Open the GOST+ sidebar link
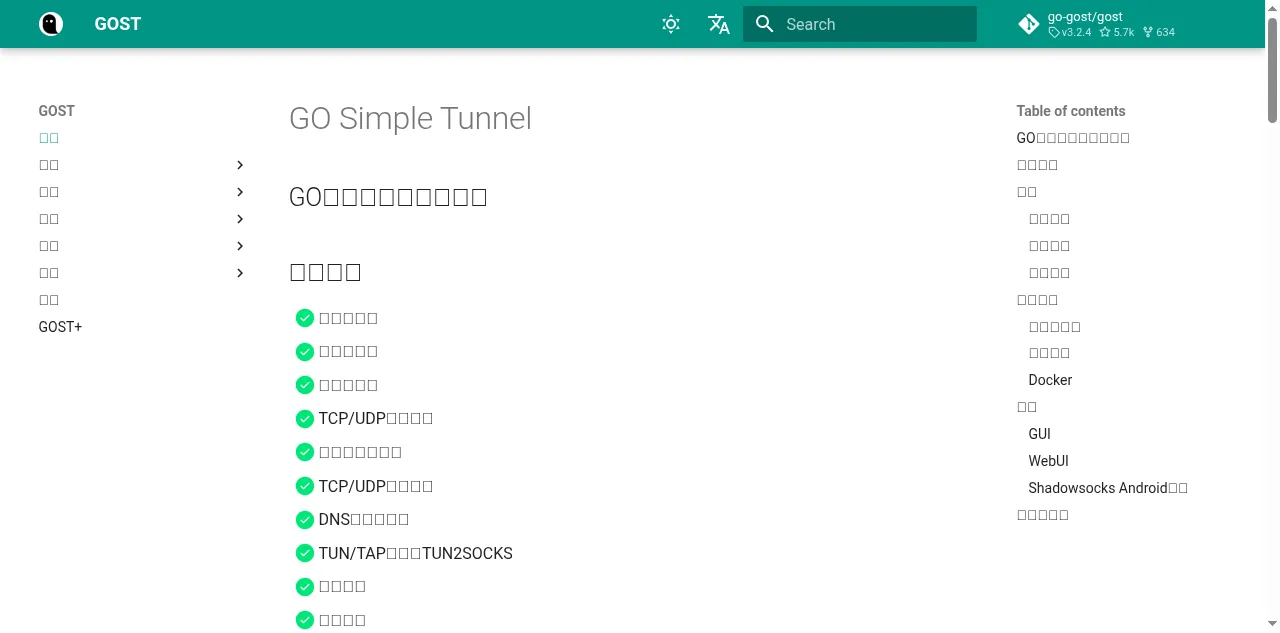This screenshot has height=633, width=1280. pyautogui.click(x=61, y=327)
